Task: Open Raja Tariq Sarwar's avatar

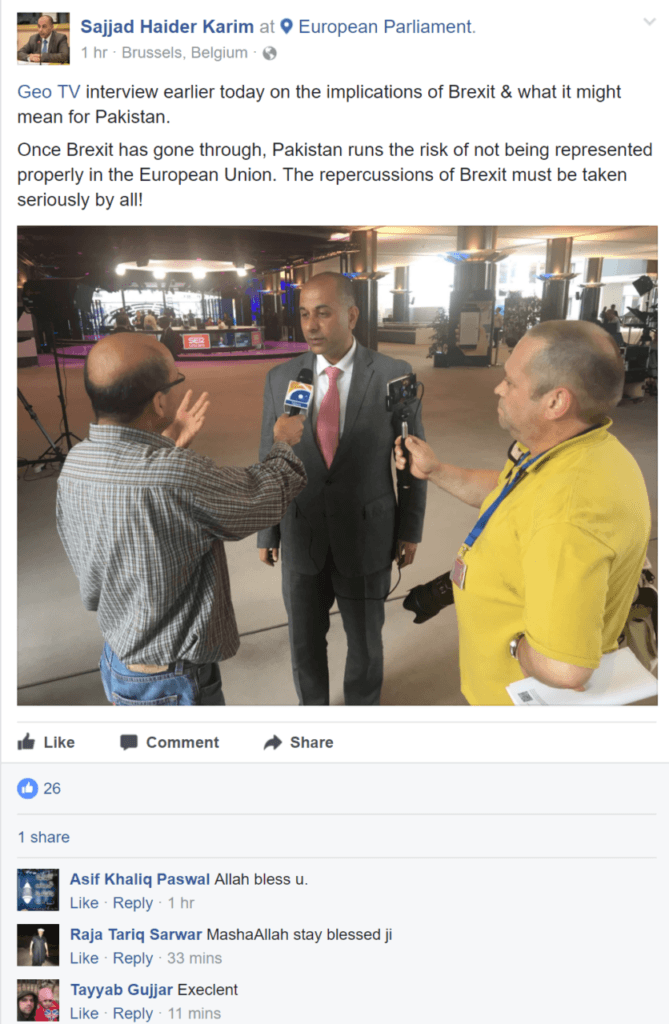Action: 38,945
